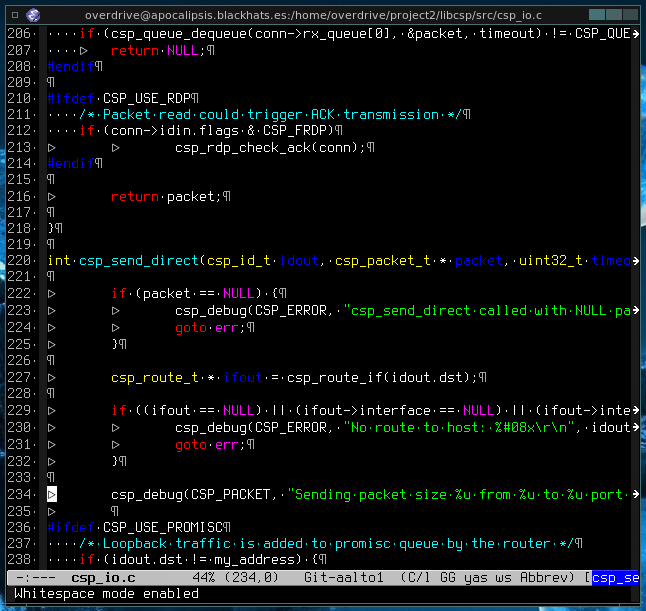Click the -:--- buffer status indicators
Screen dimensions: 646x611
pyautogui.click(x=36, y=578)
